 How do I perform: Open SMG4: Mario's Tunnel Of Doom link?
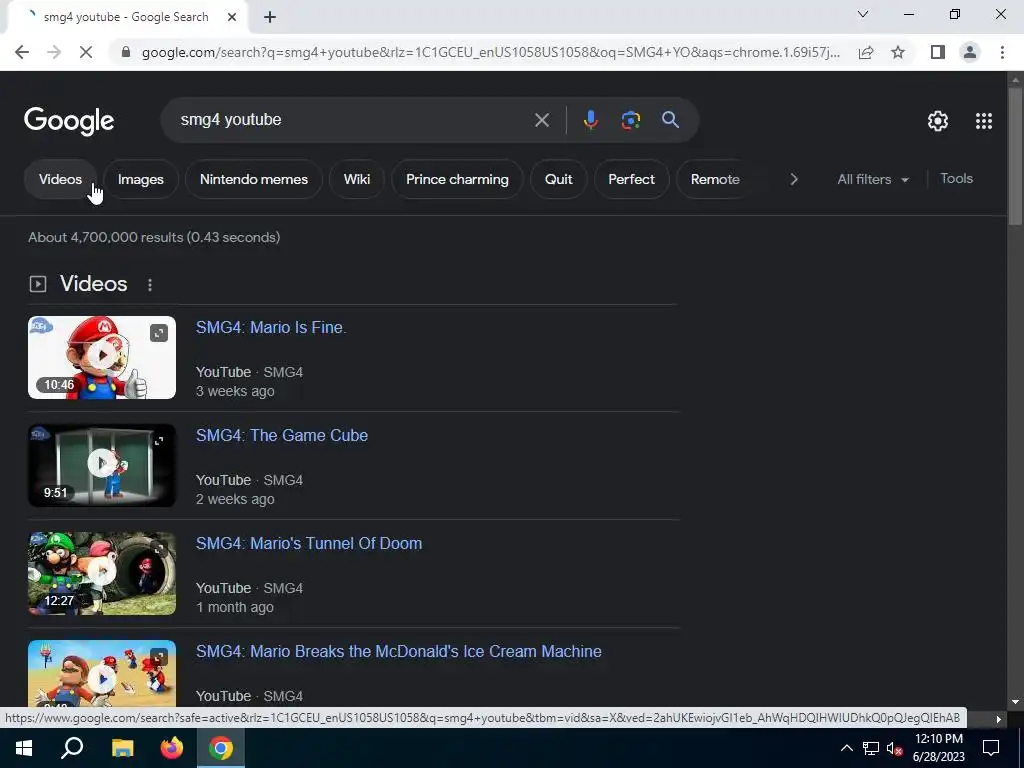tap(309, 543)
